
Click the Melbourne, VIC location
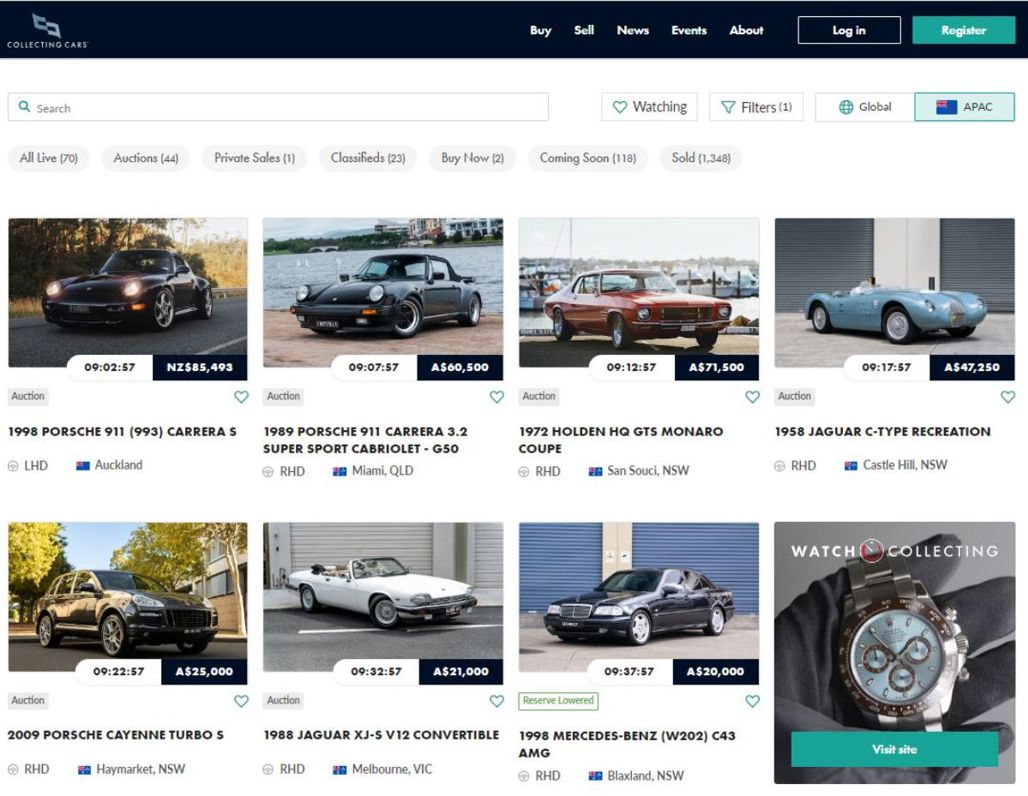pos(392,769)
